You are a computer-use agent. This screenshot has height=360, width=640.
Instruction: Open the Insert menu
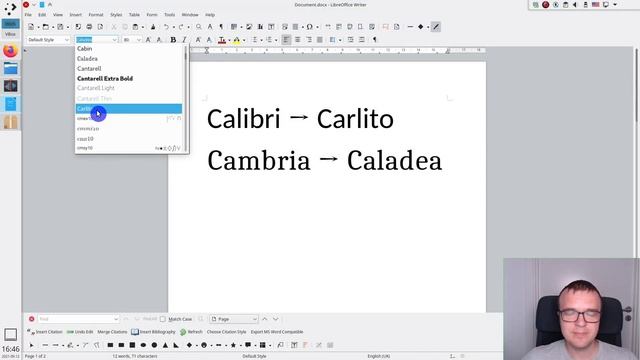76,15
